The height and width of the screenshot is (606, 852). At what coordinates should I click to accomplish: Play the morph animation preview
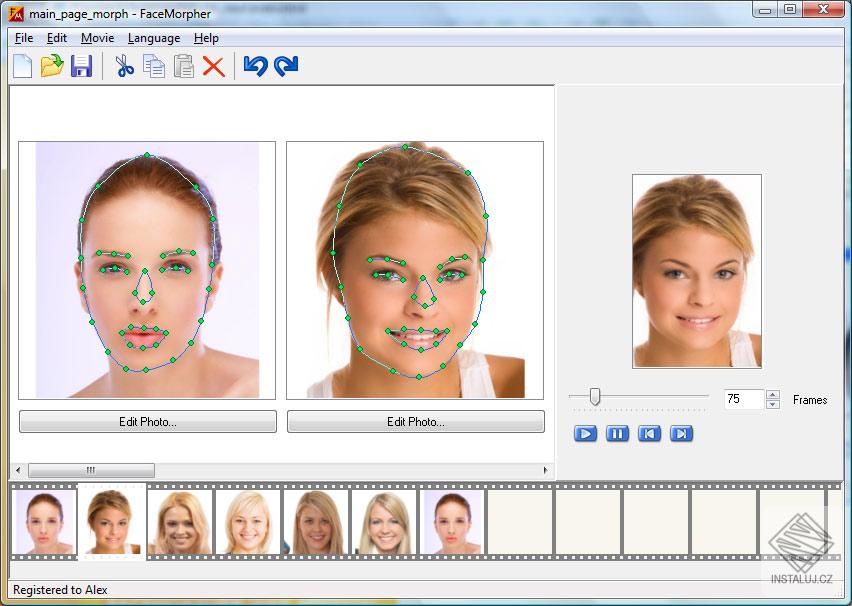point(584,433)
